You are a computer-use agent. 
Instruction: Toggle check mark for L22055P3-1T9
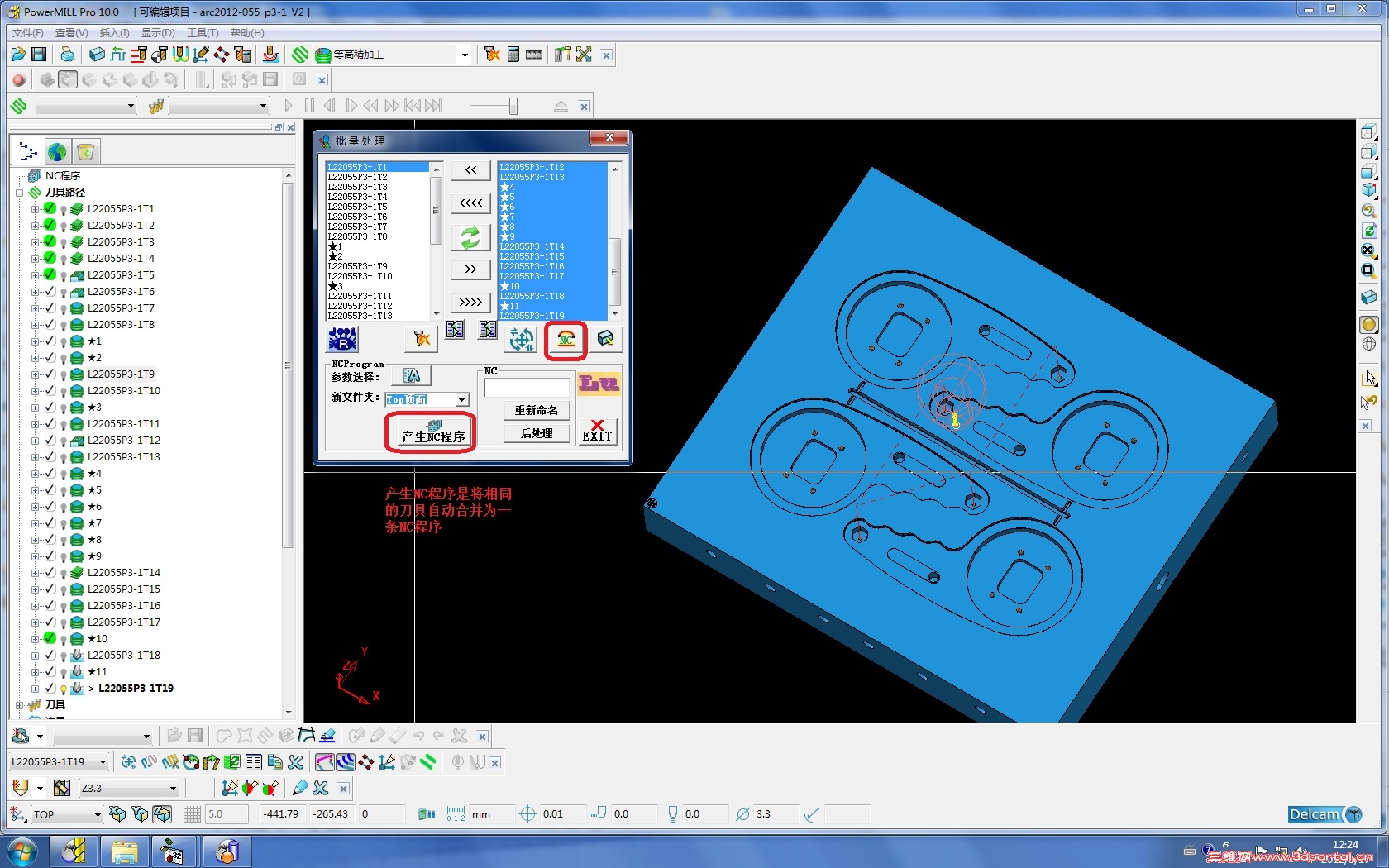coord(50,374)
